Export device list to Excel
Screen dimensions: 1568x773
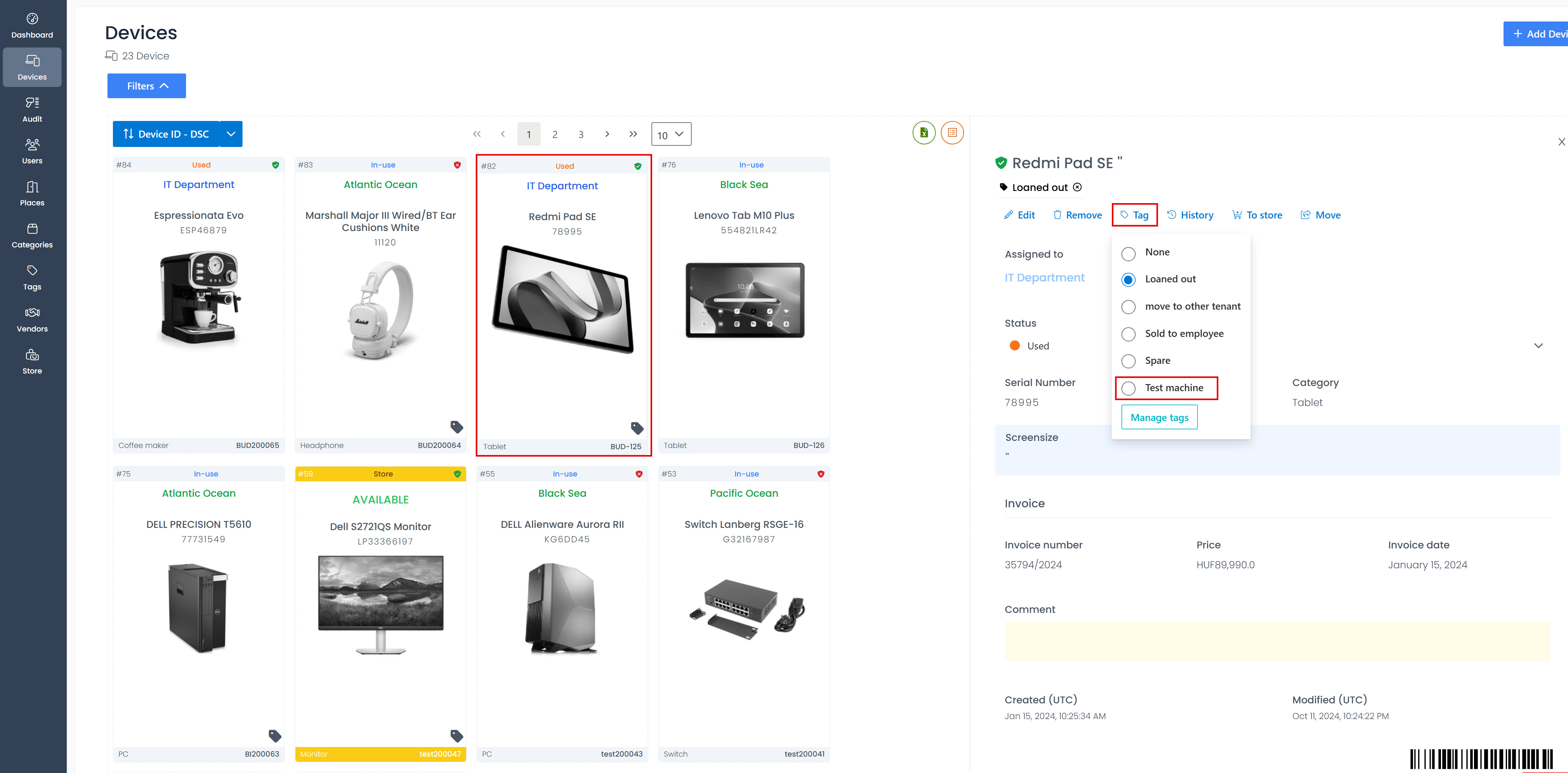coord(924,133)
